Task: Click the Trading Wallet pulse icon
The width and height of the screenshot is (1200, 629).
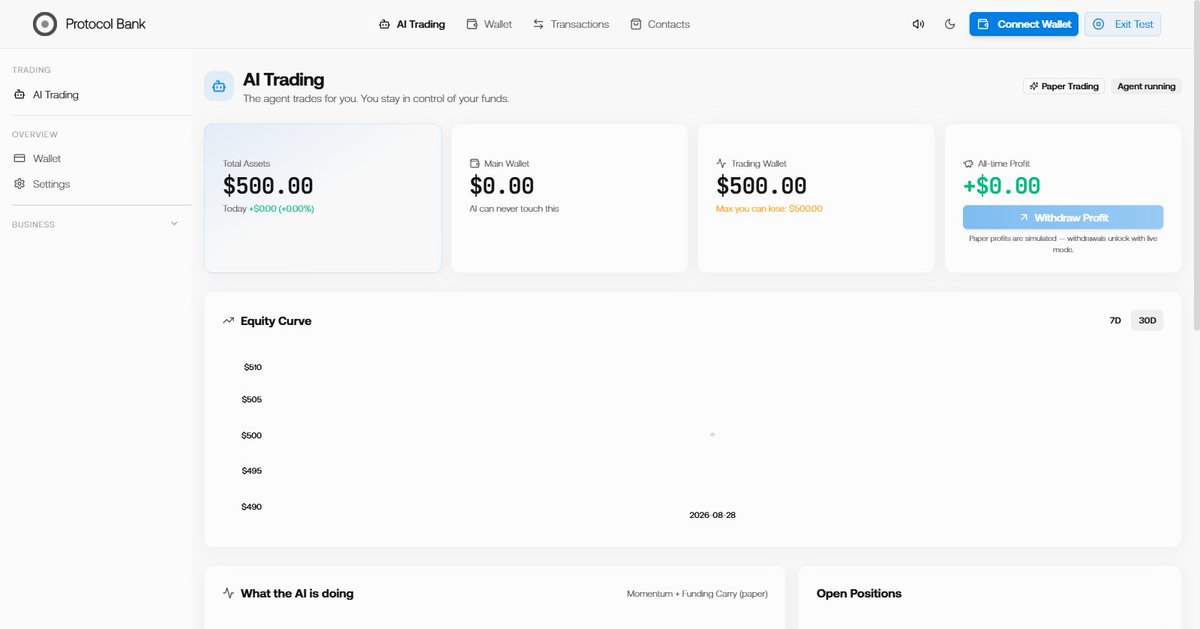Action: tap(722, 163)
